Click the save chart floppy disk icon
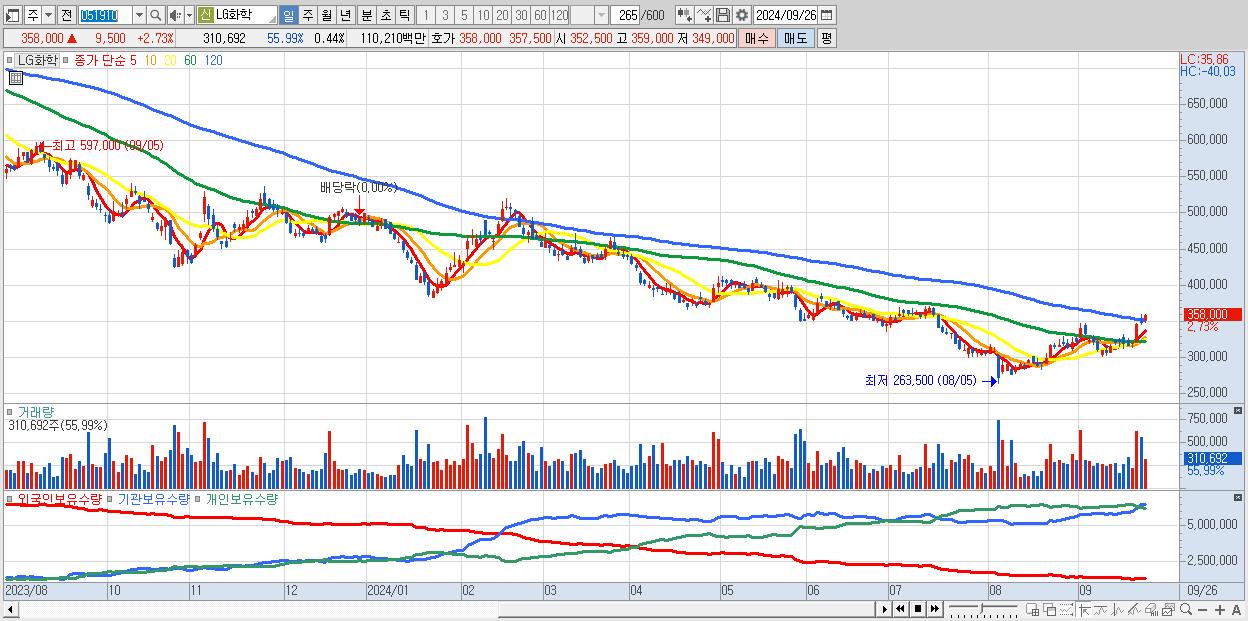This screenshot has height=621, width=1248. [x=723, y=15]
